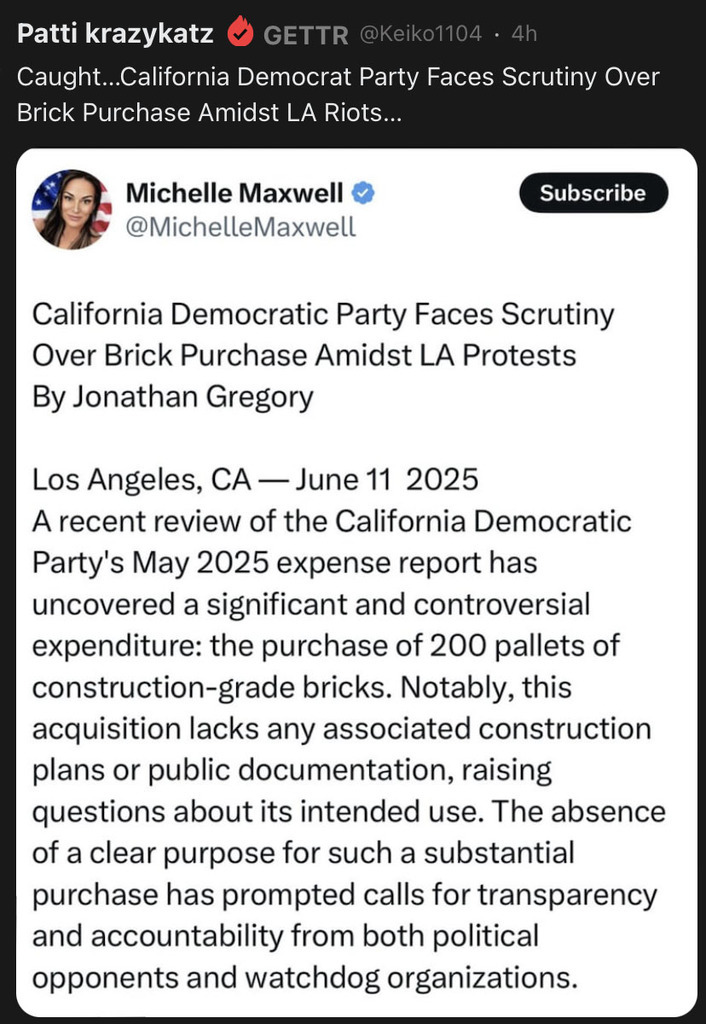This screenshot has width=706, height=1024.
Task: Click the gray GETTR label
Action: (306, 35)
